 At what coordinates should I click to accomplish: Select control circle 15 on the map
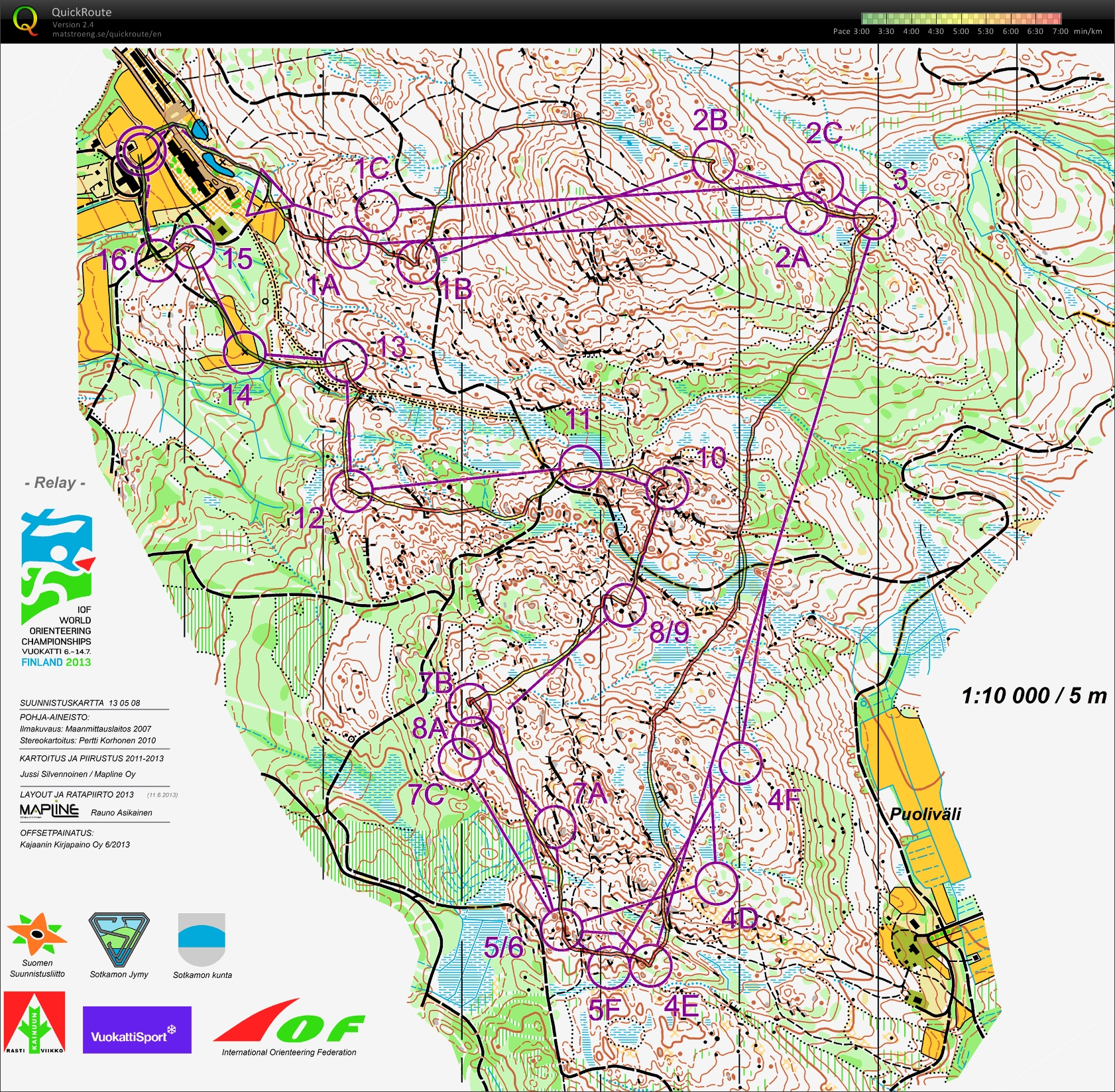194,247
